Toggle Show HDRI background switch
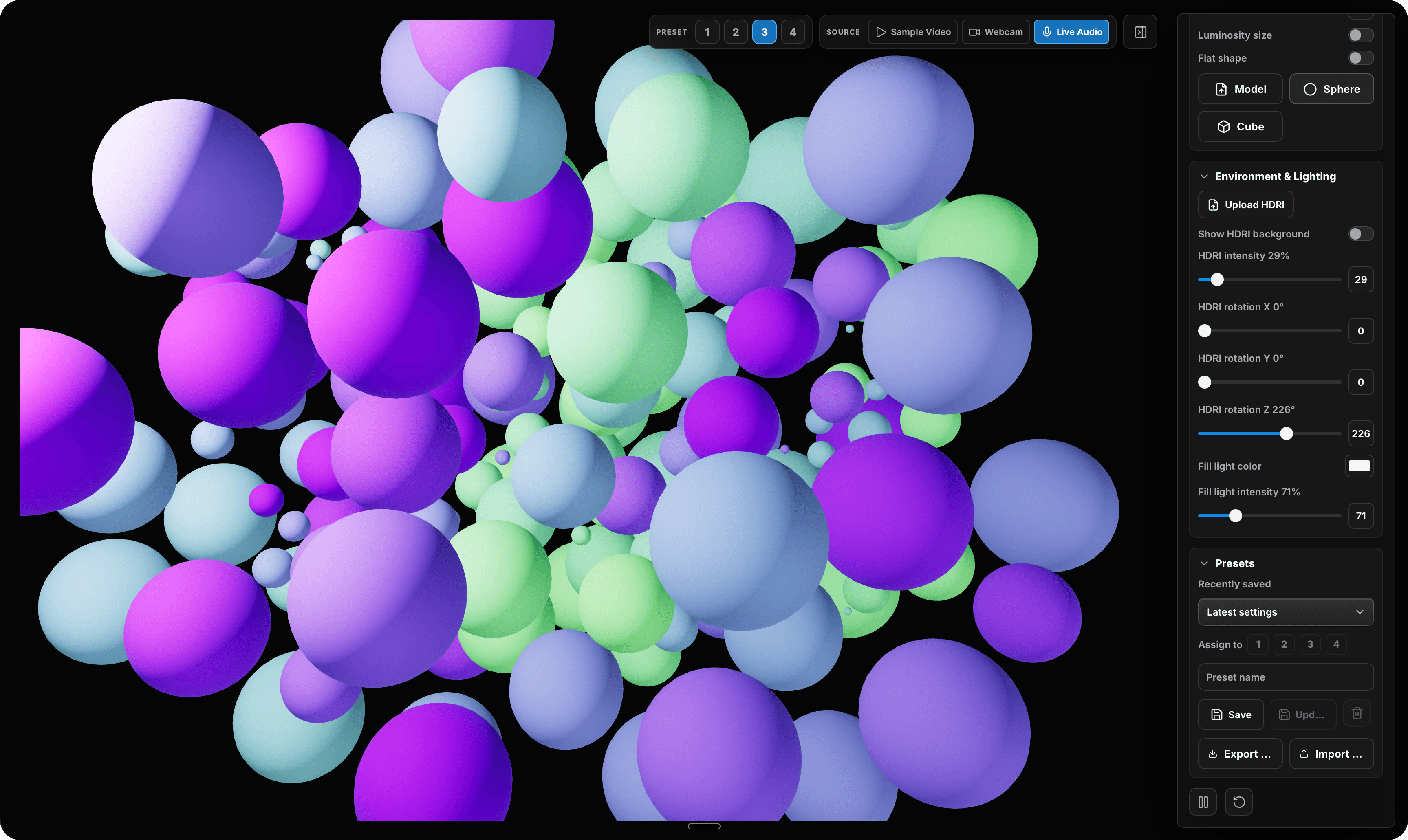1408x840 pixels. point(1360,234)
